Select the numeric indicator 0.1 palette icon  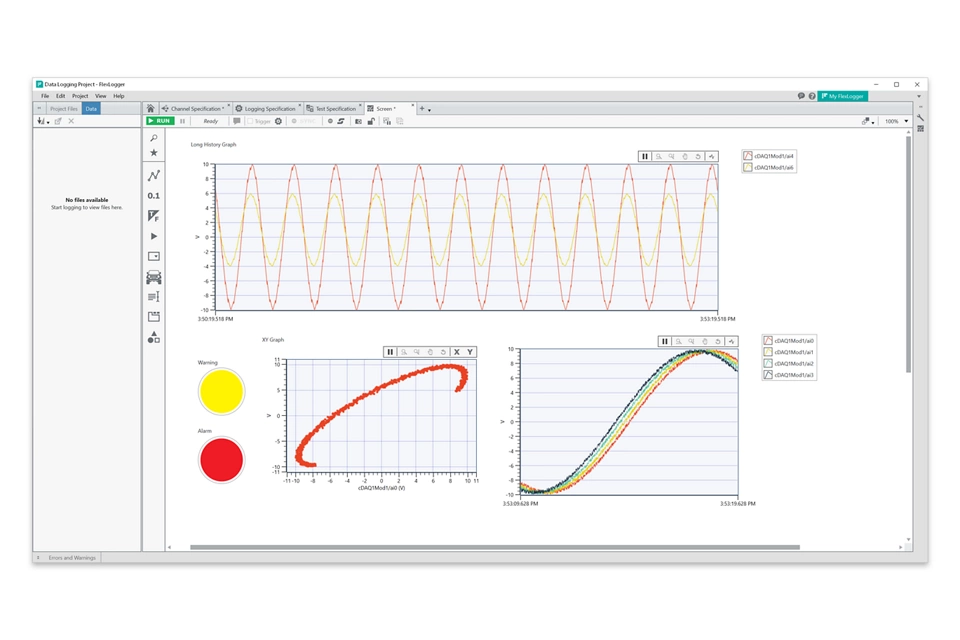tap(154, 196)
